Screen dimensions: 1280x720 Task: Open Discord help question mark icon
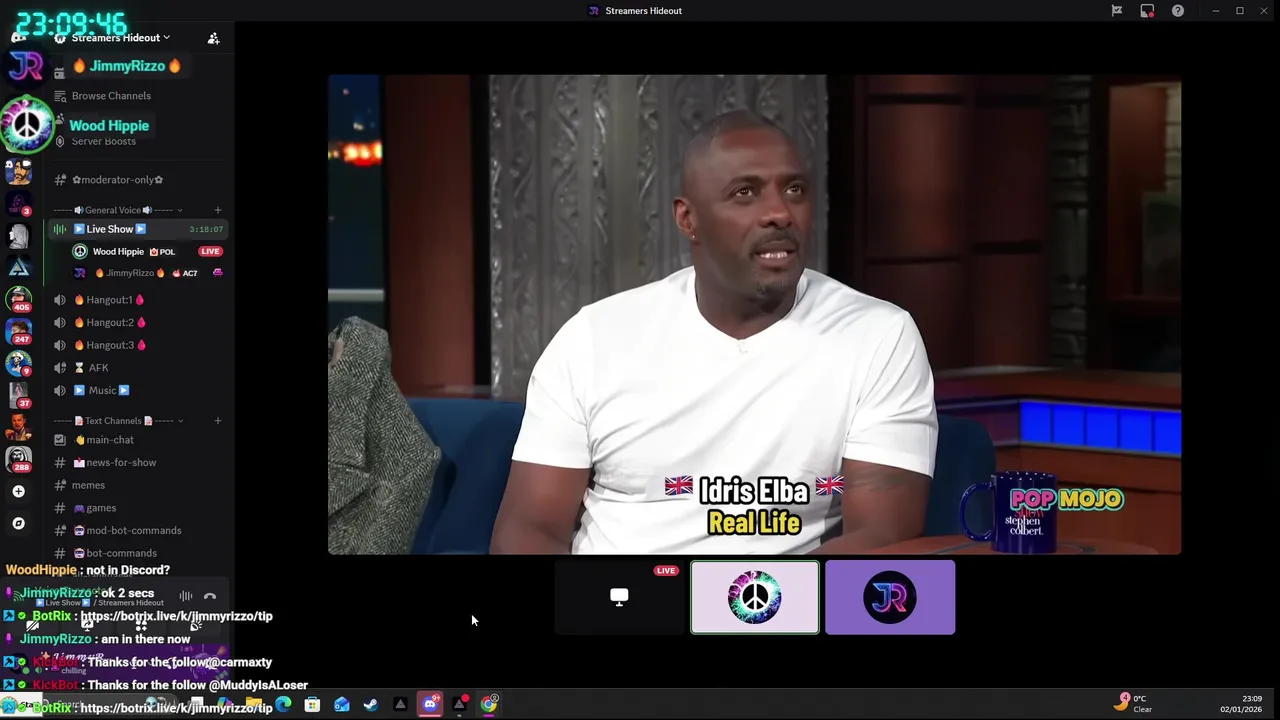1178,11
